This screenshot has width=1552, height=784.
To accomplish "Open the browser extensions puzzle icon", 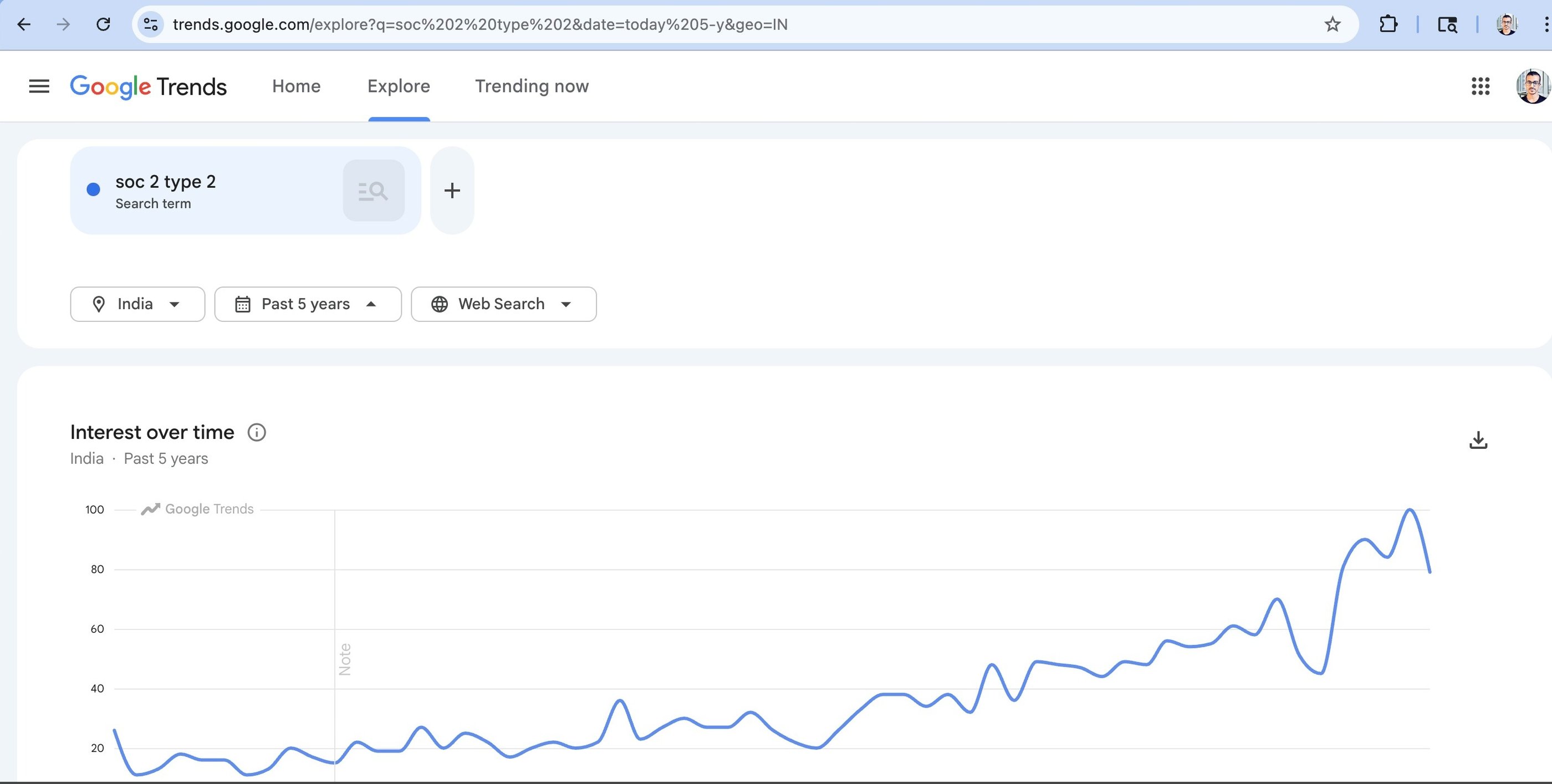I will (x=1388, y=25).
